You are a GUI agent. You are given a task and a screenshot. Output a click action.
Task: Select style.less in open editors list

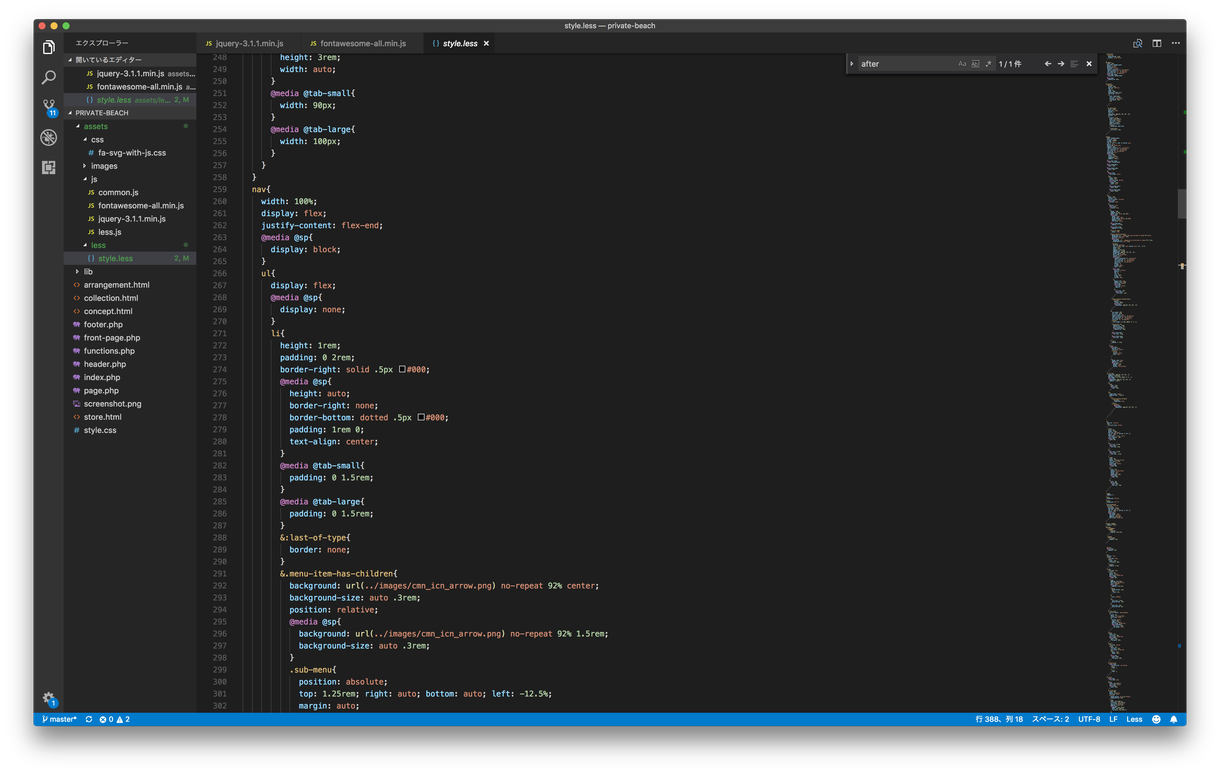[x=130, y=100]
